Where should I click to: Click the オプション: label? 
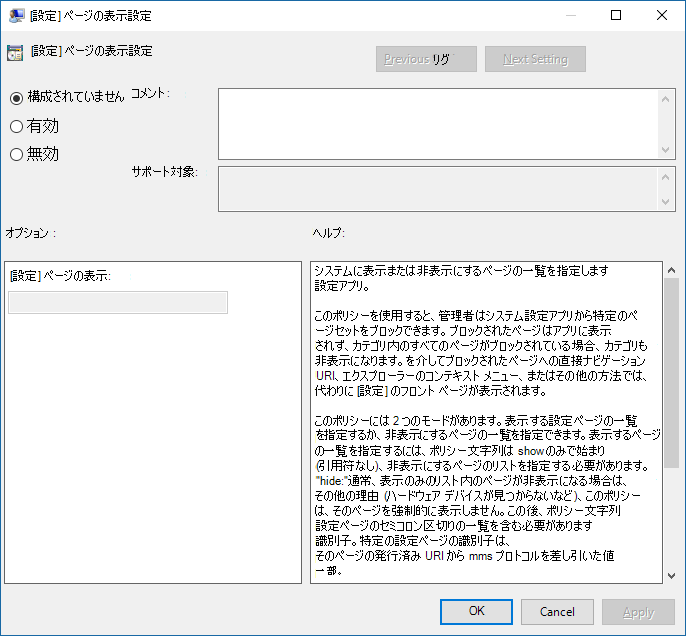click(31, 233)
